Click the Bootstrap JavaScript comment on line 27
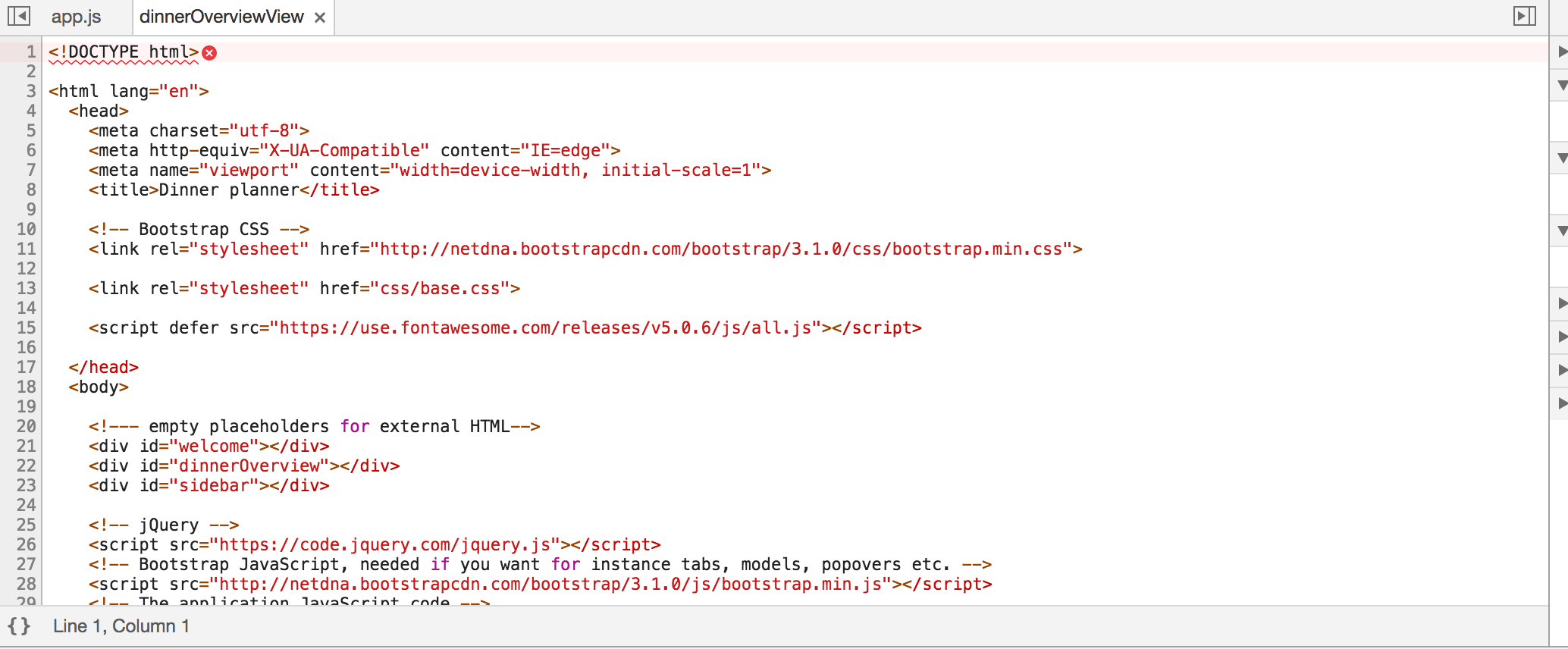Viewport: 1568px width, 649px height. coord(540,564)
